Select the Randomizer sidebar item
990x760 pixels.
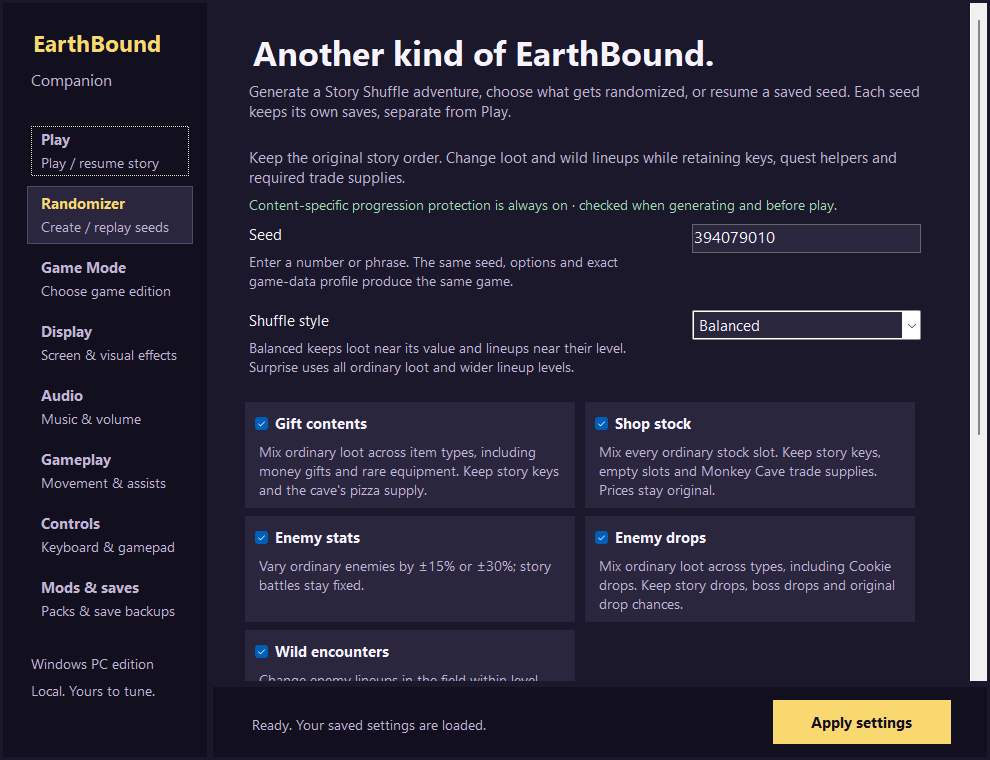pyautogui.click(x=110, y=215)
